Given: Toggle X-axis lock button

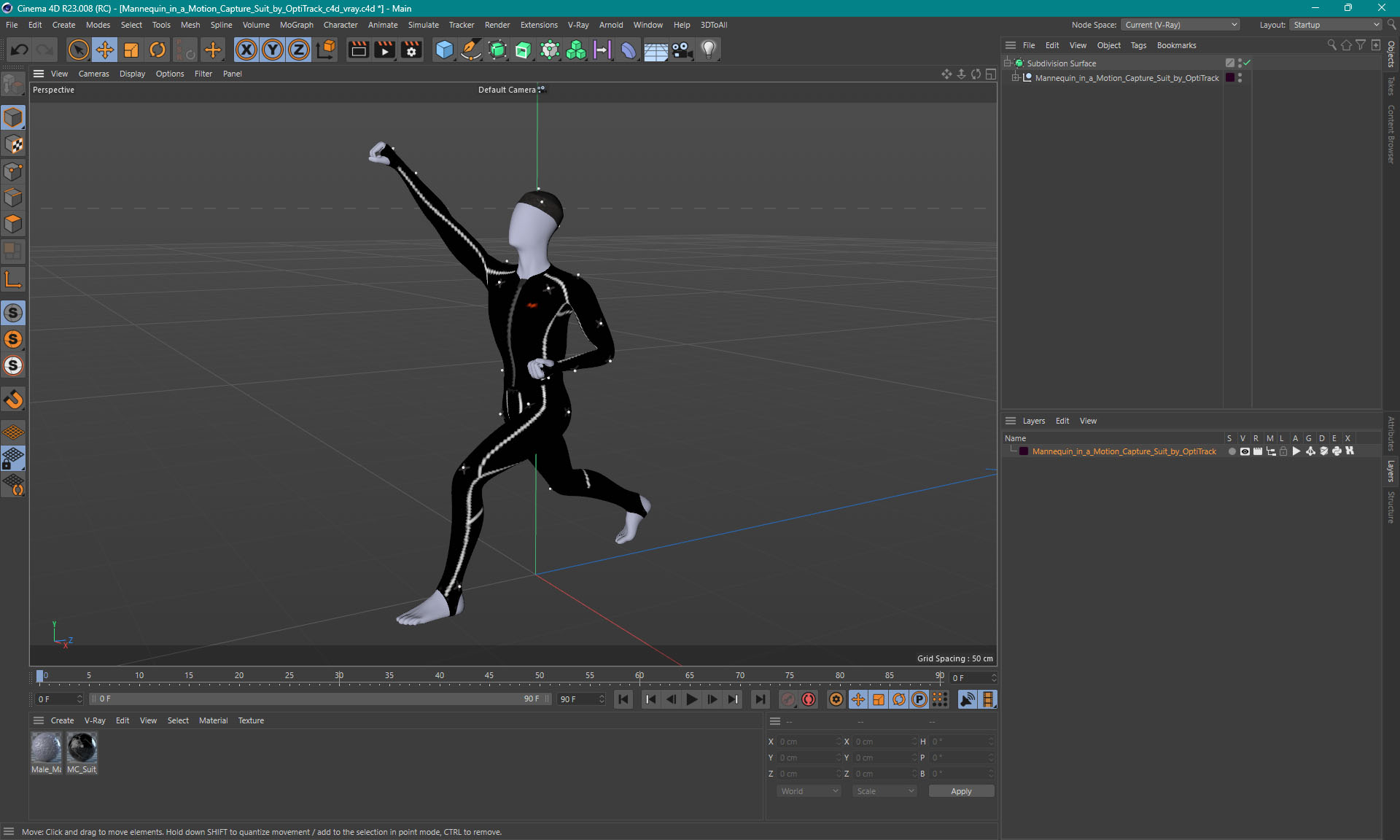Looking at the screenshot, I should click(246, 50).
